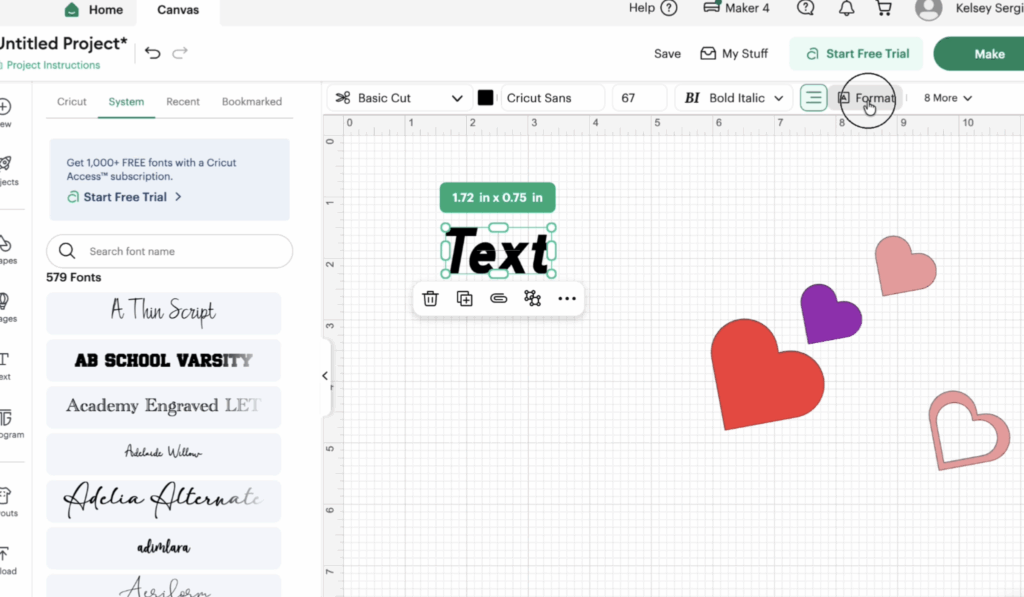This screenshot has height=597, width=1024.
Task: Click the chat help bubble icon
Action: (x=806, y=8)
